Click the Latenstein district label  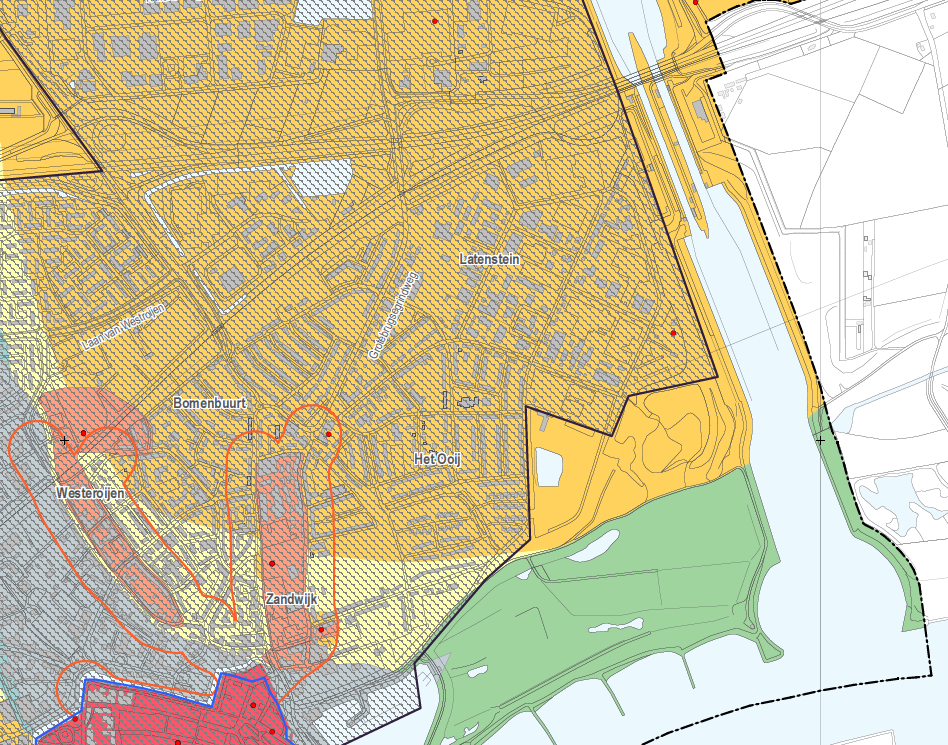tap(489, 259)
